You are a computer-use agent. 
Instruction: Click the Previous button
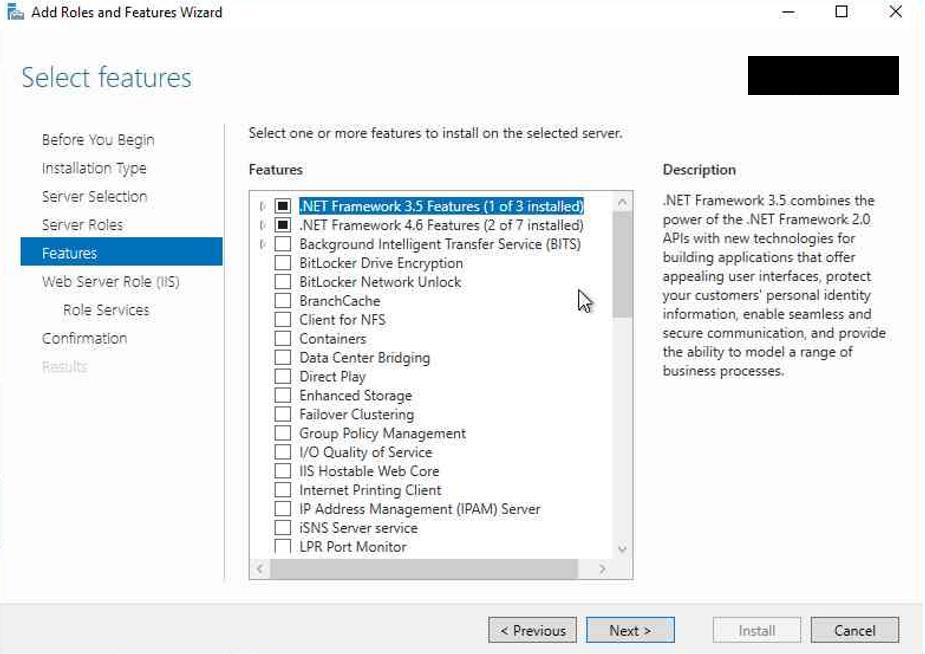[x=532, y=630]
